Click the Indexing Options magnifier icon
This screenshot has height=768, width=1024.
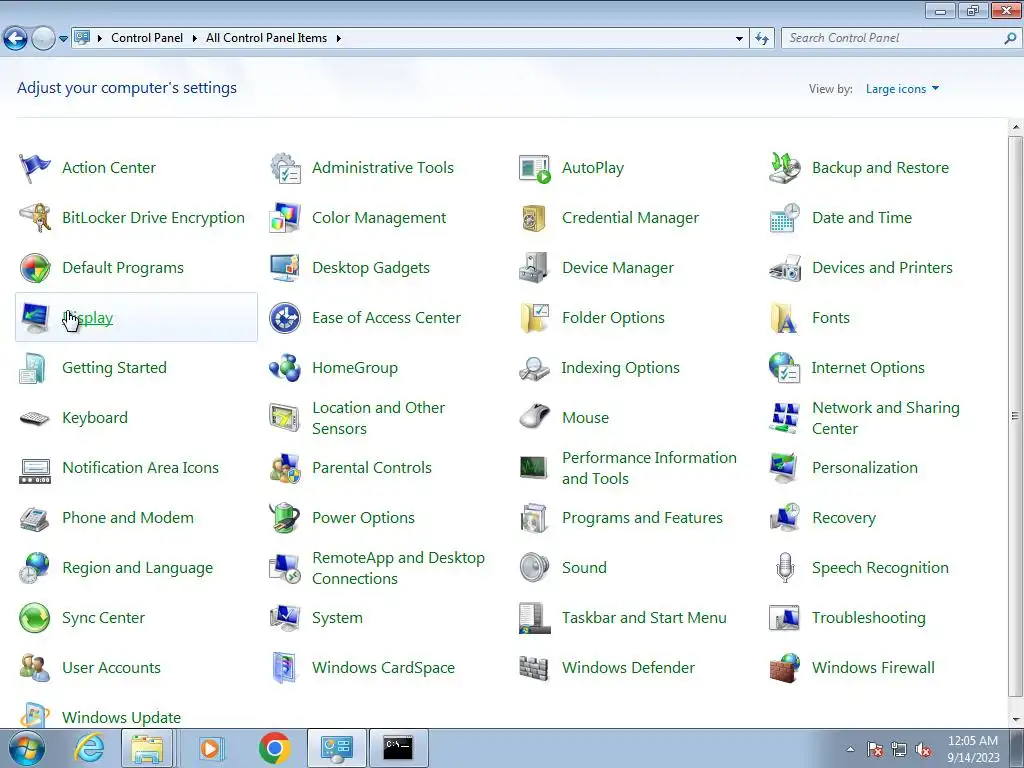(x=535, y=368)
